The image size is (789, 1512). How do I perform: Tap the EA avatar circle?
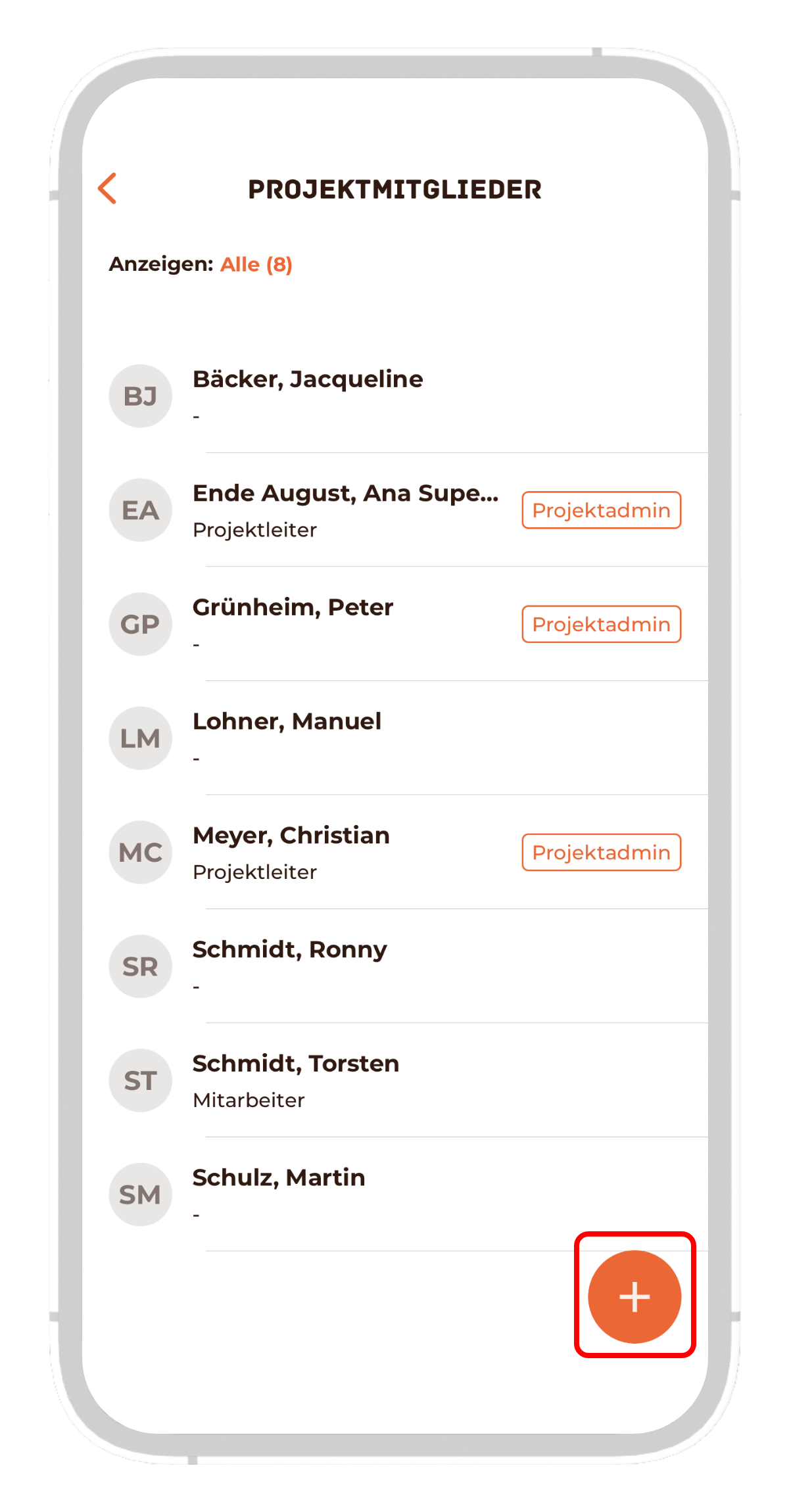pyautogui.click(x=140, y=510)
